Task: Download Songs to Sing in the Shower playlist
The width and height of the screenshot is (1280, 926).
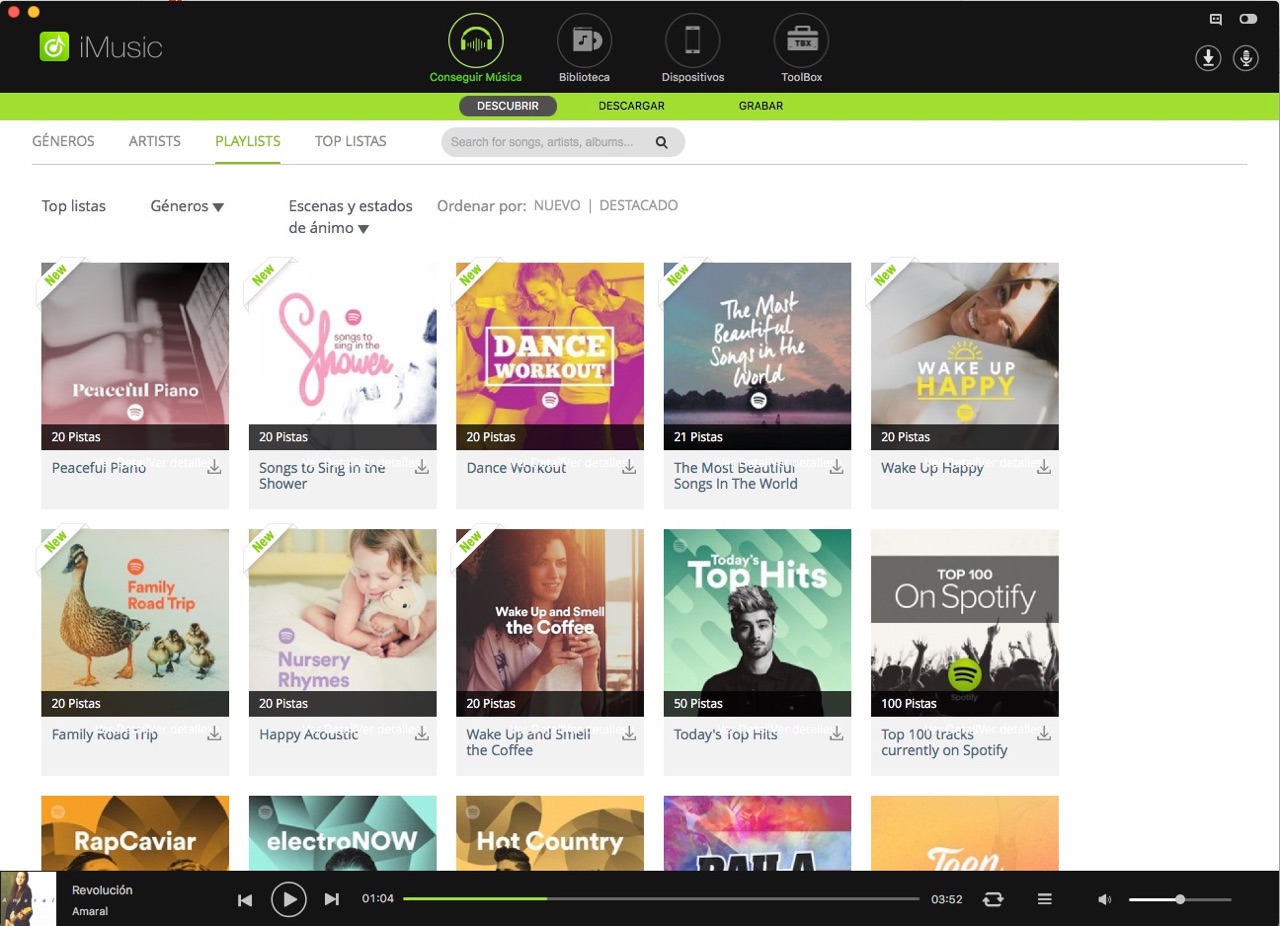Action: pyautogui.click(x=422, y=467)
